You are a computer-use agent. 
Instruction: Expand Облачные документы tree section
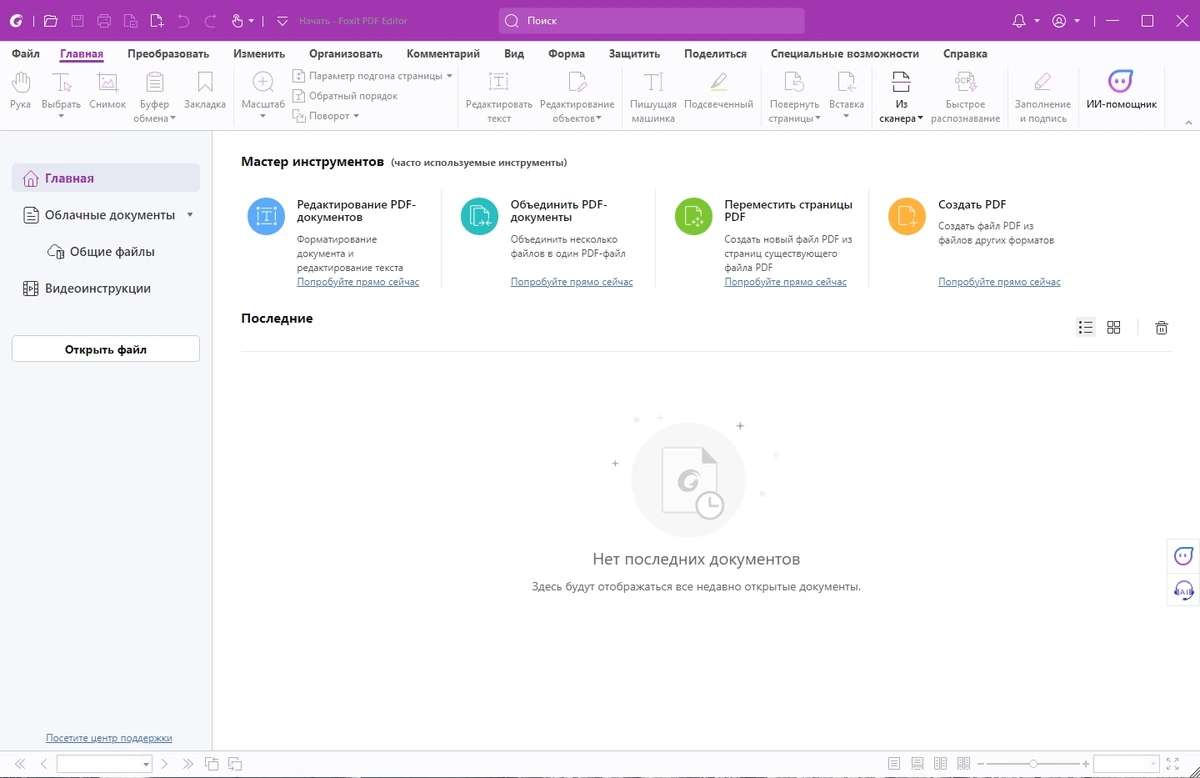[x=190, y=215]
